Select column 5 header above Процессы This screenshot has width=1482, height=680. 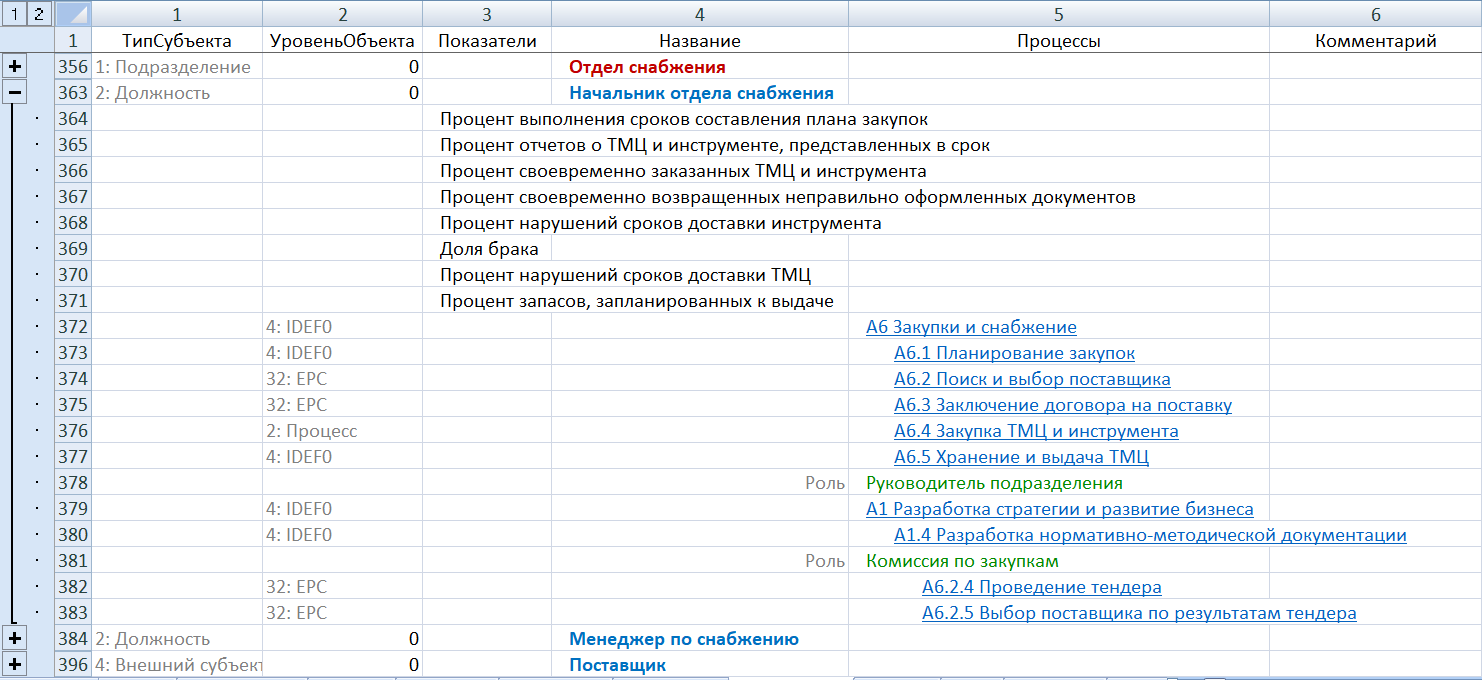click(1058, 14)
